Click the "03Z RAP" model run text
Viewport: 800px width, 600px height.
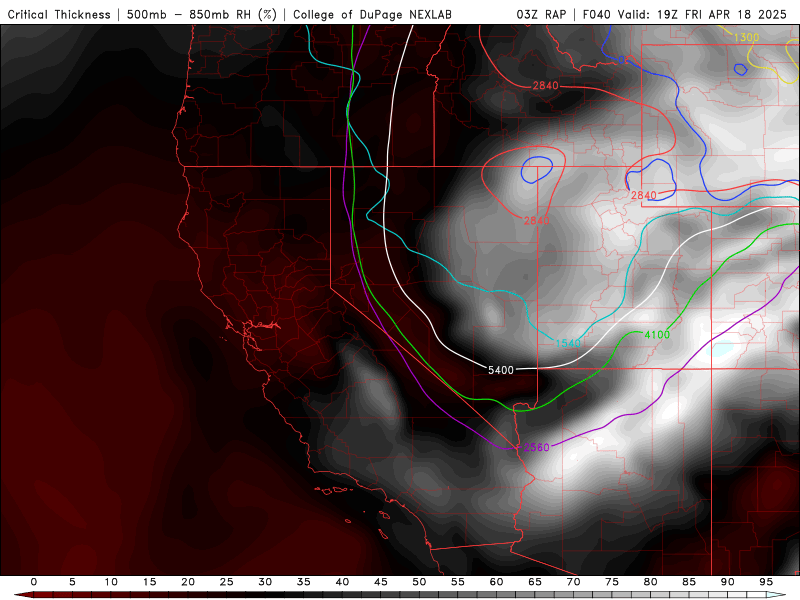point(541,14)
